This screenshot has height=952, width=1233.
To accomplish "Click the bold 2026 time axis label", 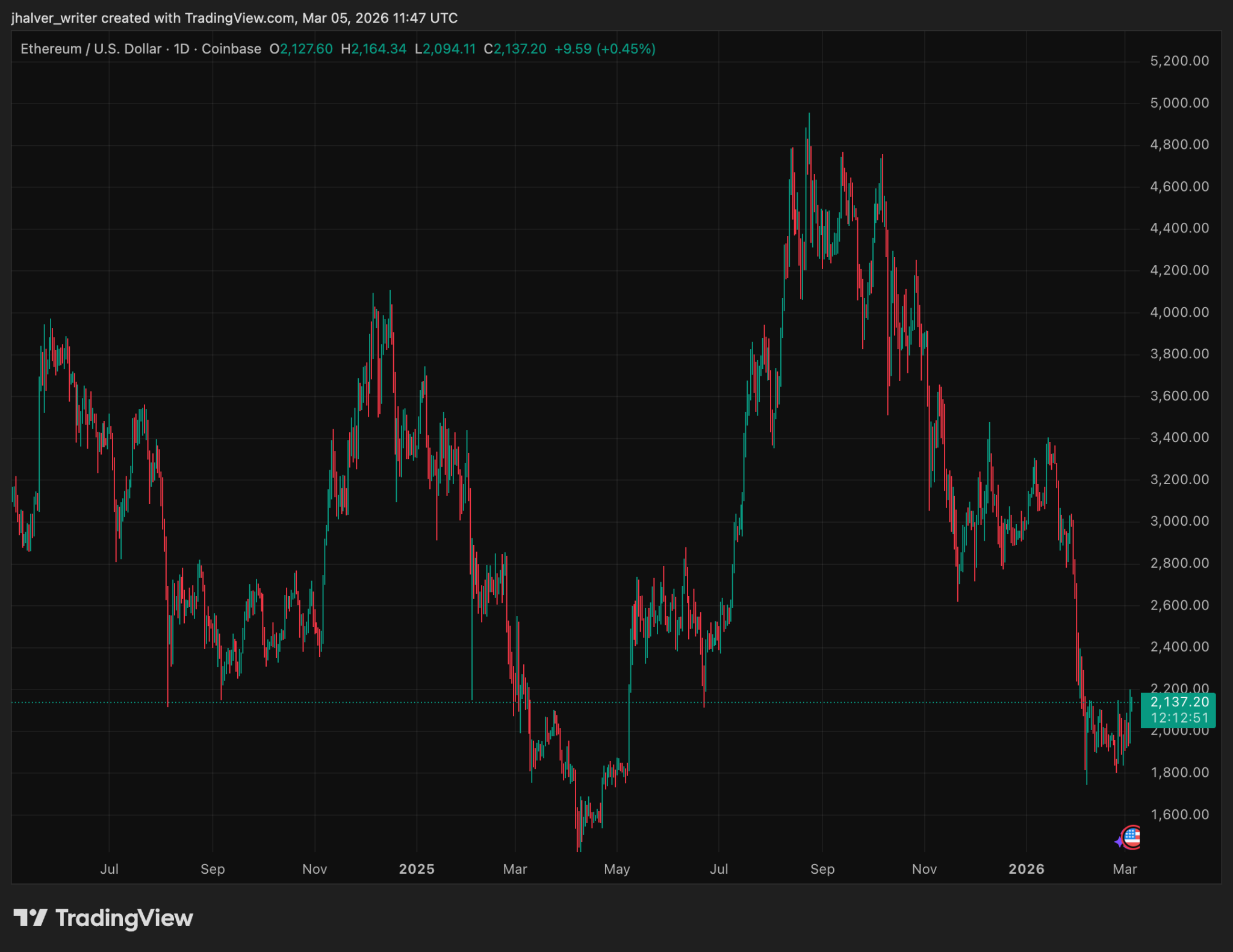I will pyautogui.click(x=1026, y=869).
